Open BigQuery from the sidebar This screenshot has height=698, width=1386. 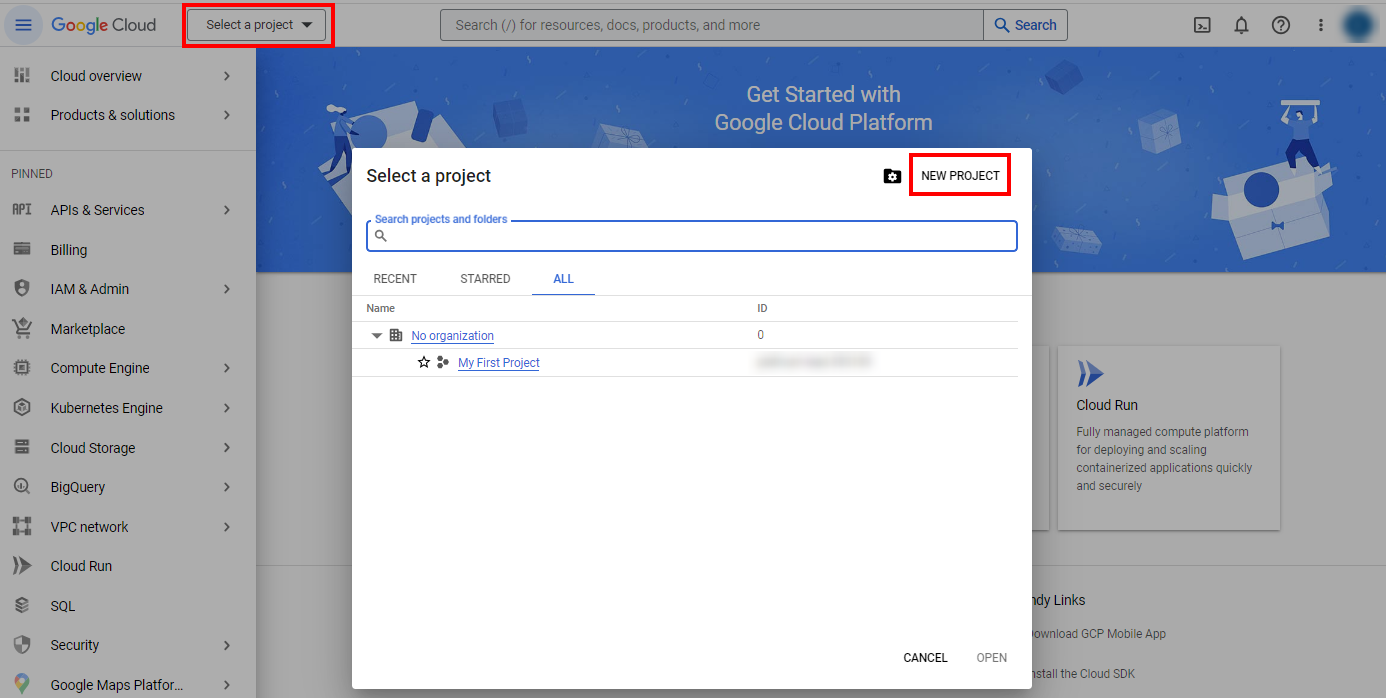(78, 487)
